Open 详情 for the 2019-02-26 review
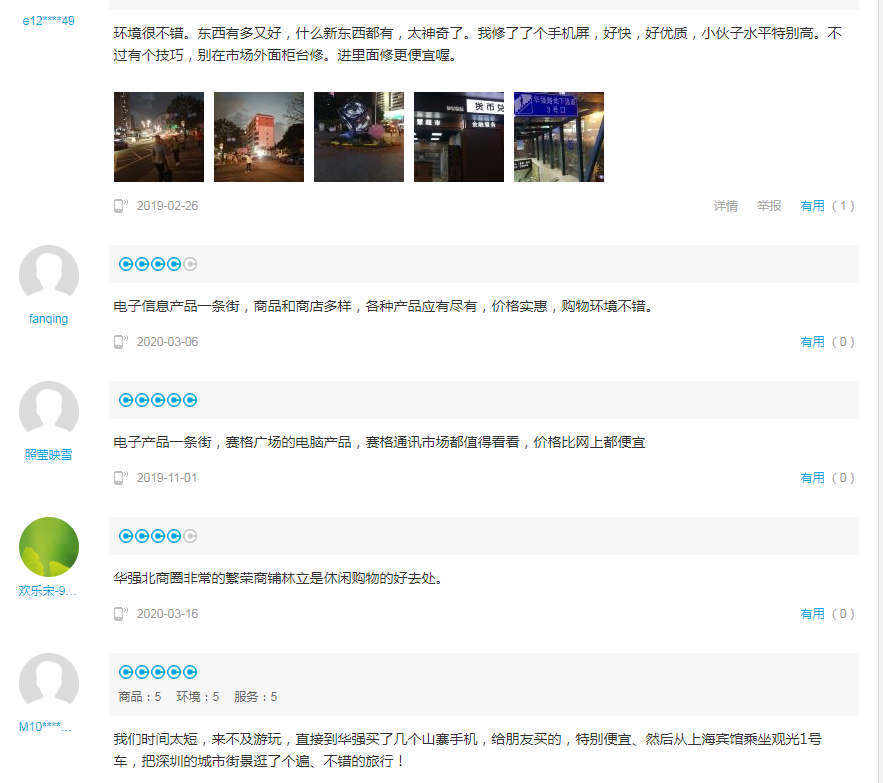Image resolution: width=883 pixels, height=783 pixels. (x=725, y=206)
